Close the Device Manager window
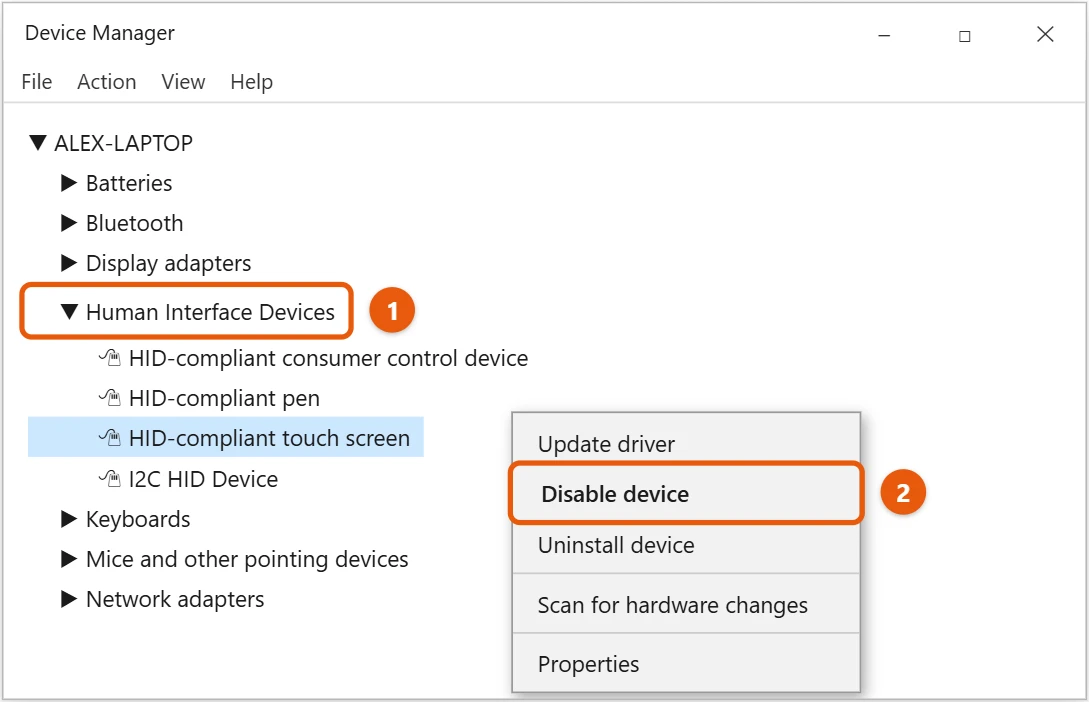Image resolution: width=1089 pixels, height=702 pixels. [1045, 34]
